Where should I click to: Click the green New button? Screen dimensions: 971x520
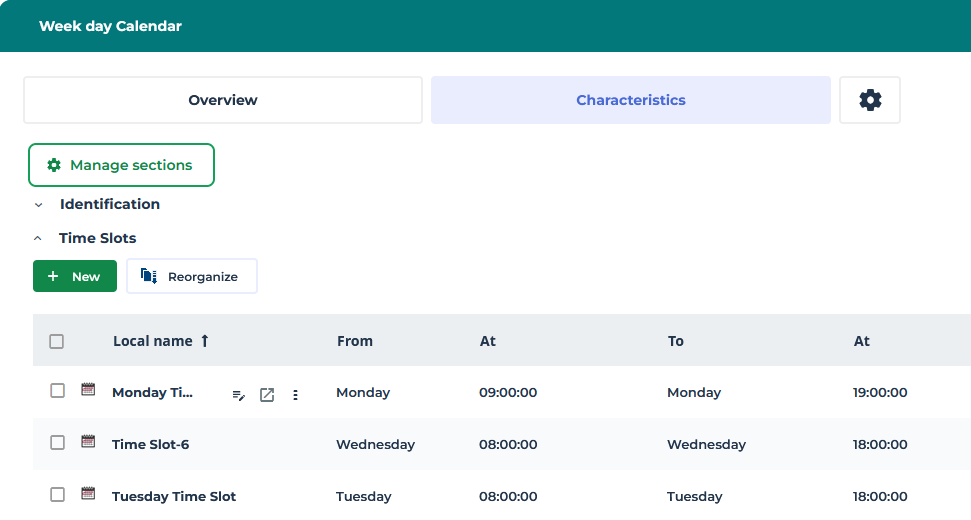[x=75, y=277]
